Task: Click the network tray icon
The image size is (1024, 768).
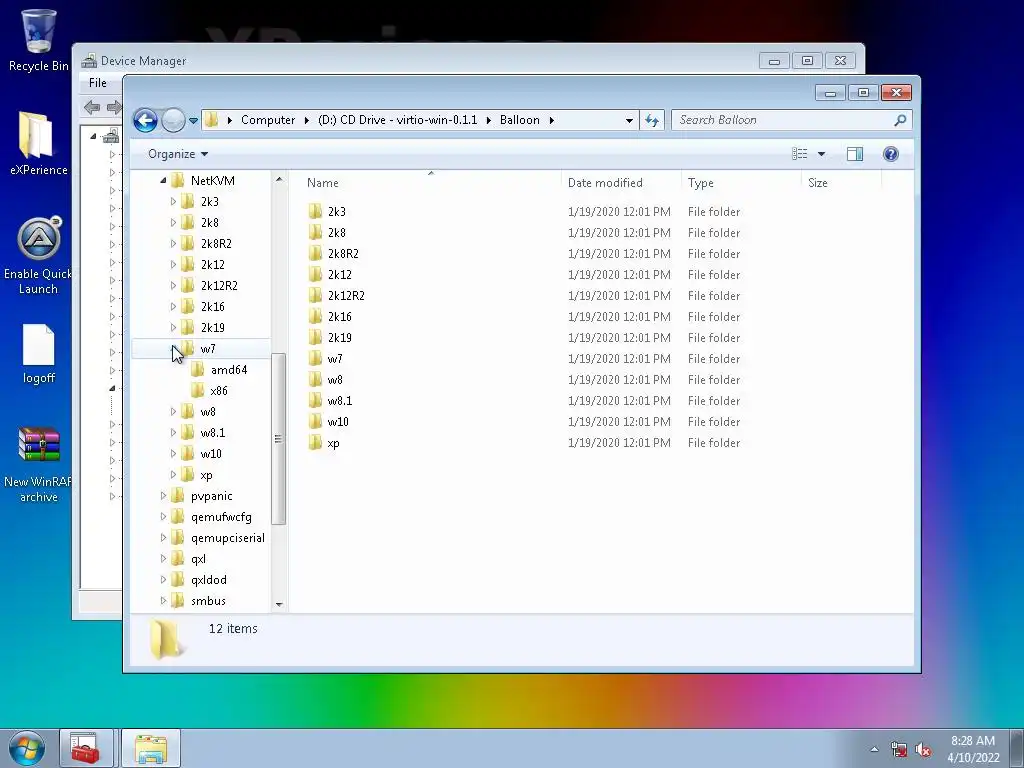Action: [x=899, y=750]
